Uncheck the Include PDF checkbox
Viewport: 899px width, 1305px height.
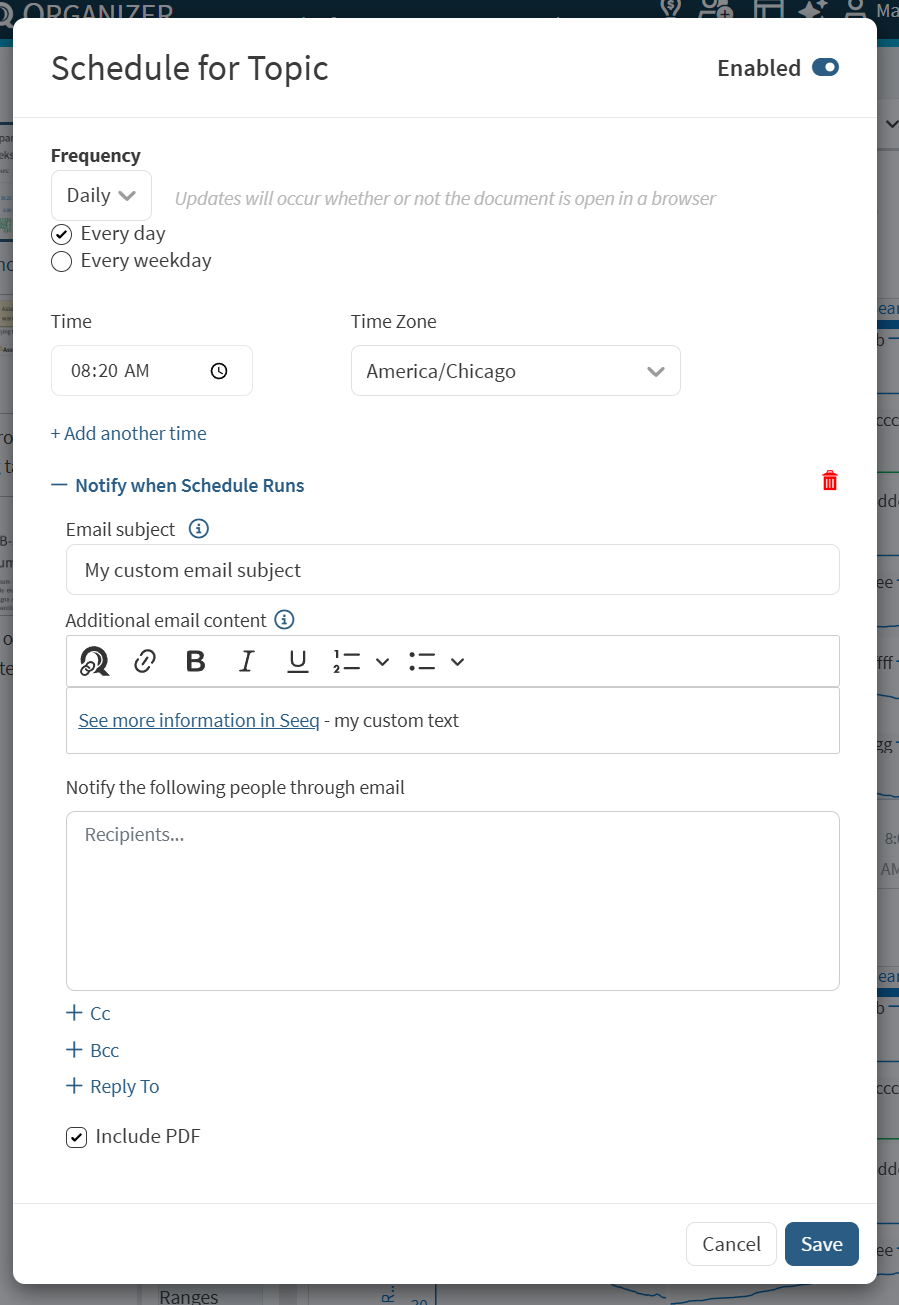coord(76,1137)
